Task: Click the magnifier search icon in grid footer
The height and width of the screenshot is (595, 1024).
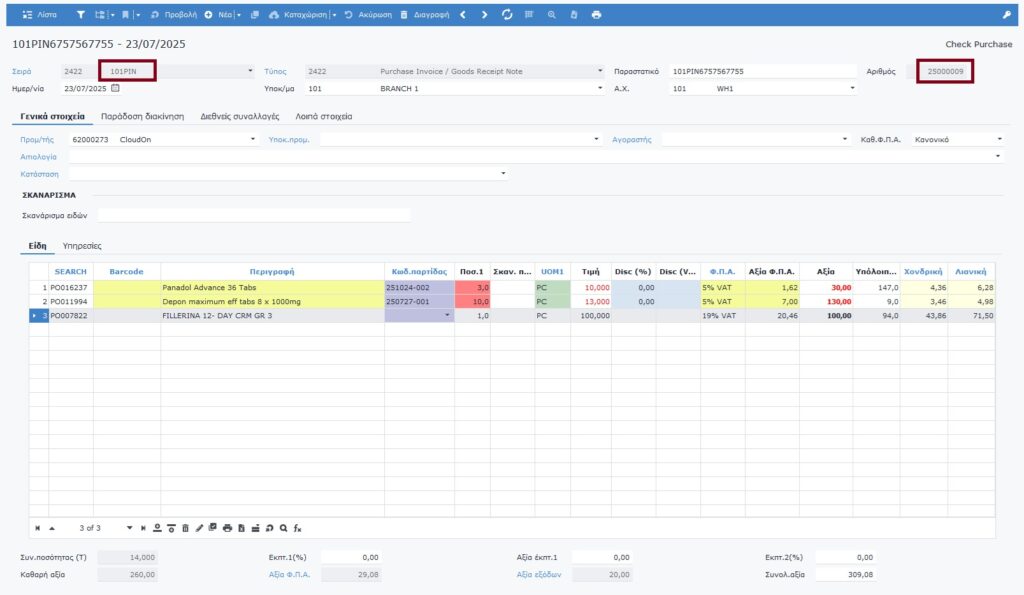Action: (283, 527)
